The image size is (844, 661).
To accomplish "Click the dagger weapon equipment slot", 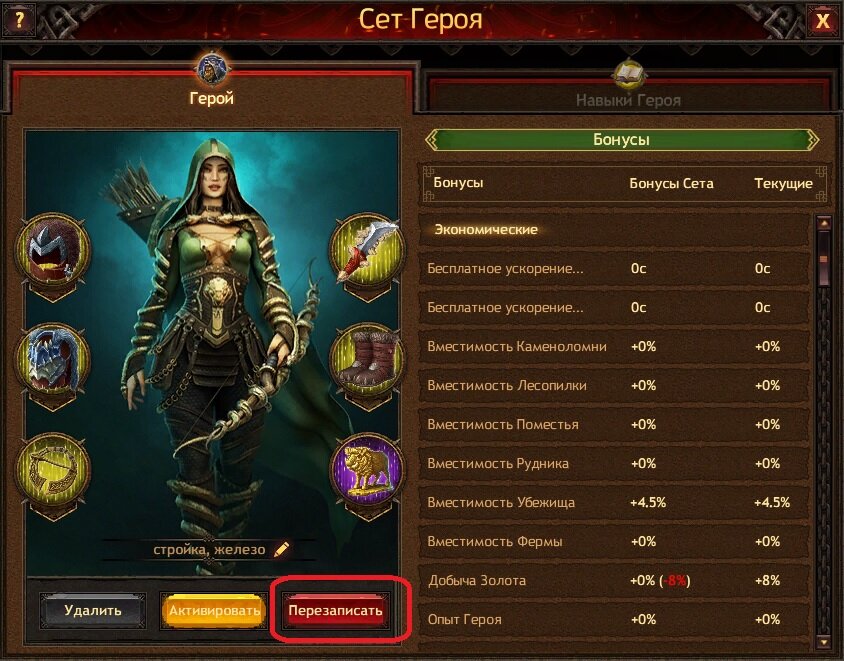I will point(367,251).
